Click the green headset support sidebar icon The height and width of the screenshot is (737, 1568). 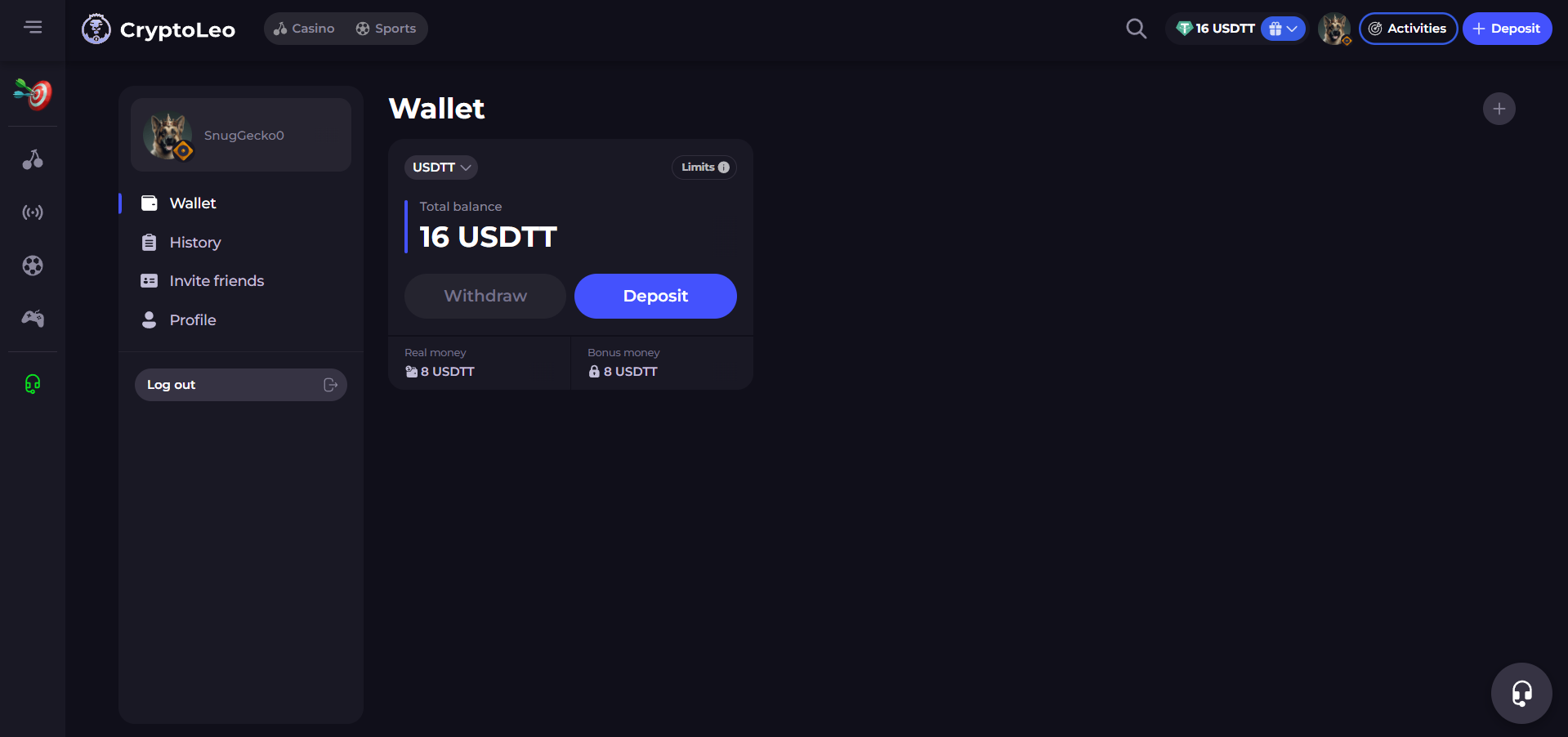point(33,384)
